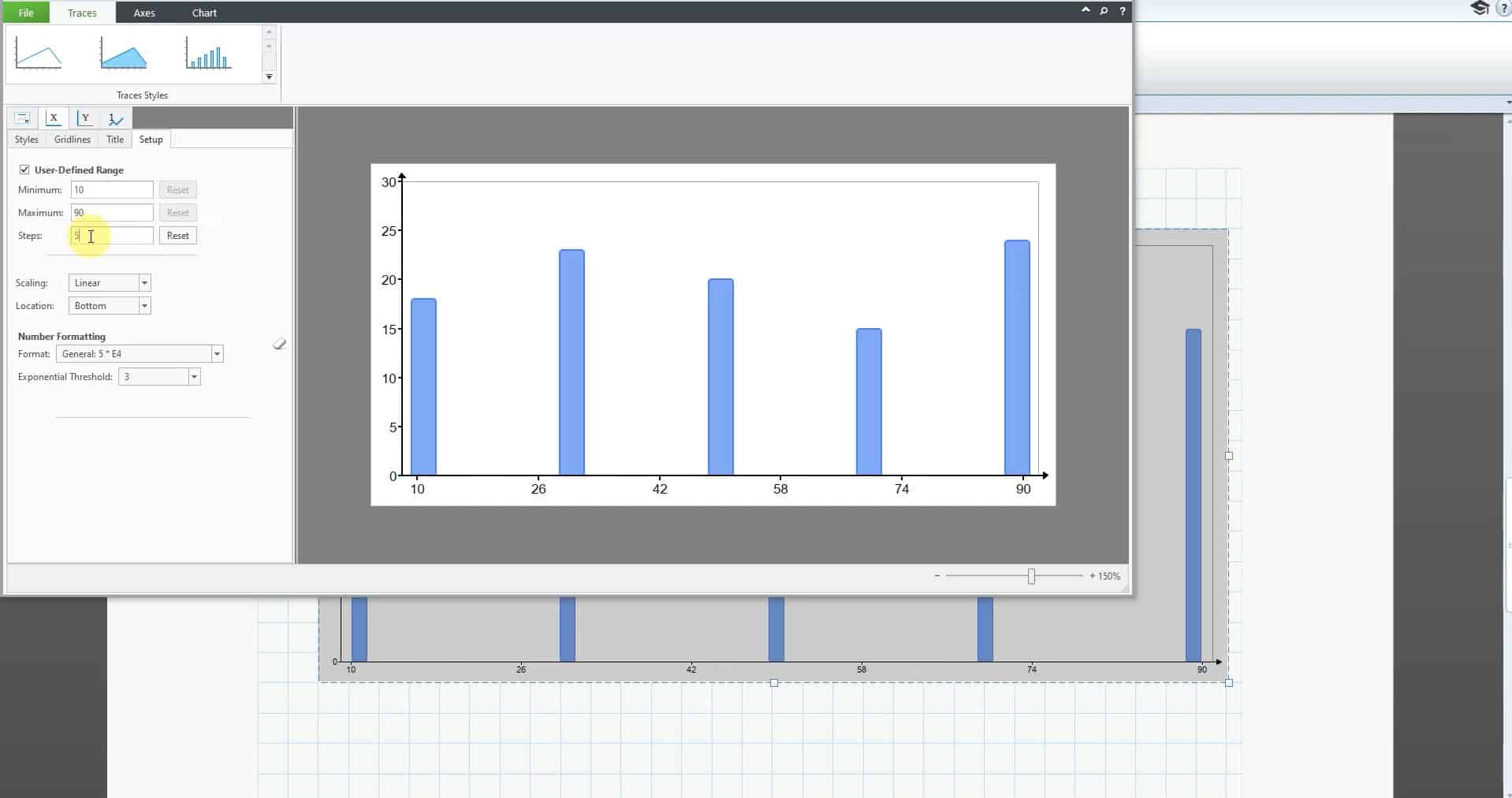Viewport: 1512px width, 798px height.
Task: Open the Location Bottom dropdown
Action: pos(144,306)
